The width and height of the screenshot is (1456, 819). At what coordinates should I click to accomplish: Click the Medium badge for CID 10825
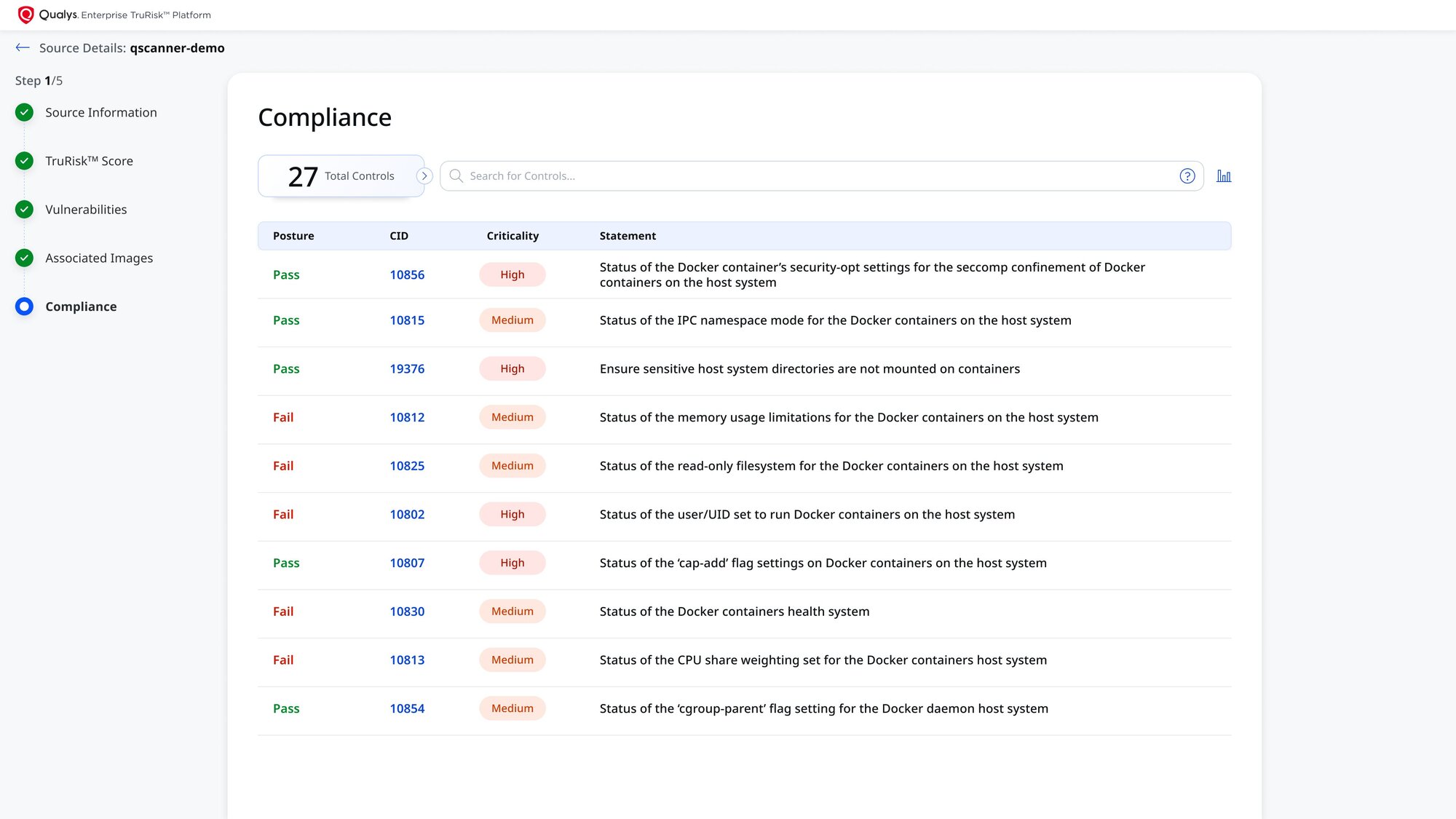(513, 466)
